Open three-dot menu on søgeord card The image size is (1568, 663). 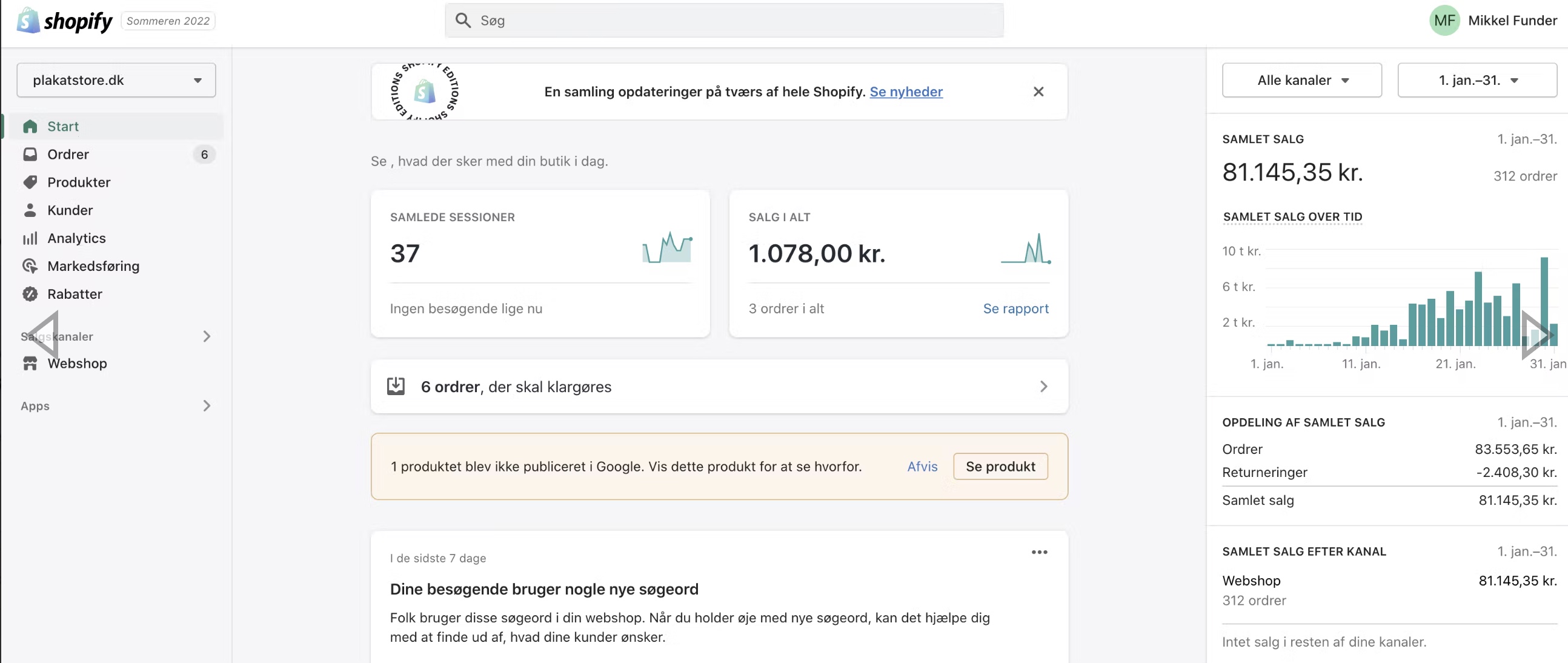1039,552
